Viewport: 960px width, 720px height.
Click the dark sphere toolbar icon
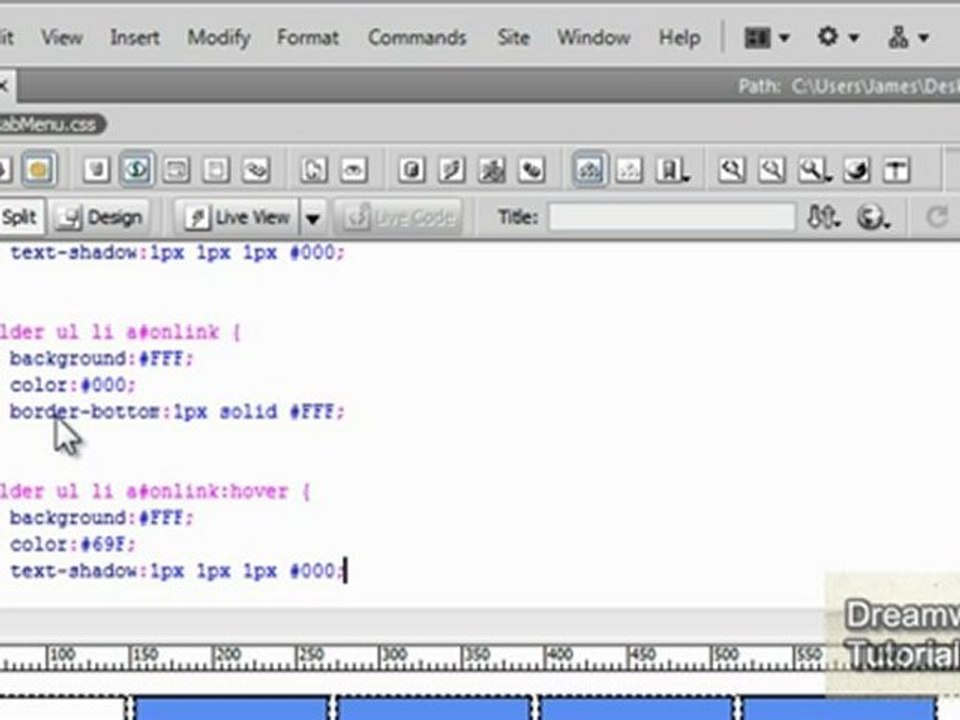coord(857,170)
